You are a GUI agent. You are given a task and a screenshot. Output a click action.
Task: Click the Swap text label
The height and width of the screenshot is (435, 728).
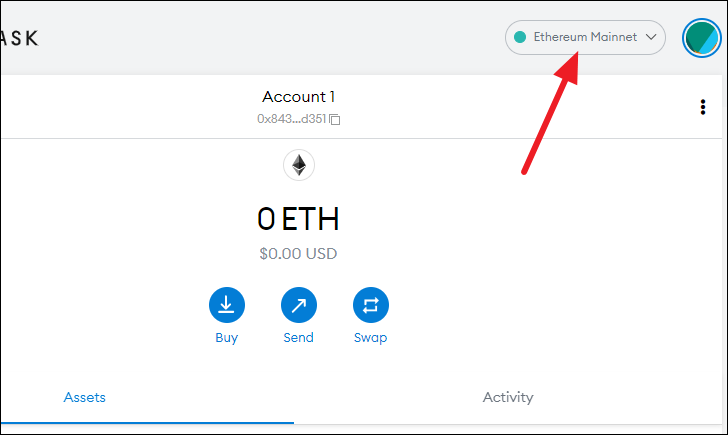pos(370,338)
